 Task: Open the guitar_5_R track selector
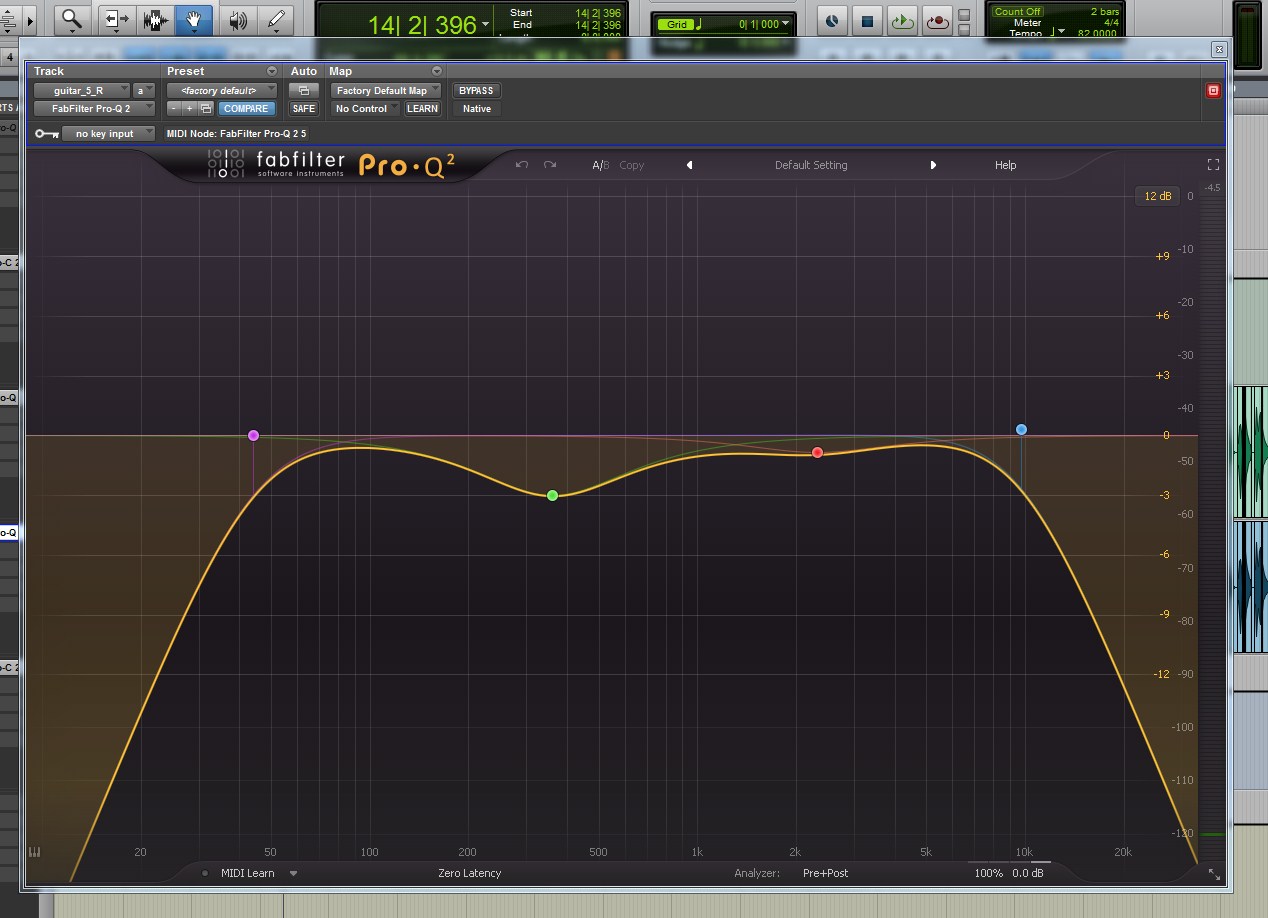coord(82,90)
